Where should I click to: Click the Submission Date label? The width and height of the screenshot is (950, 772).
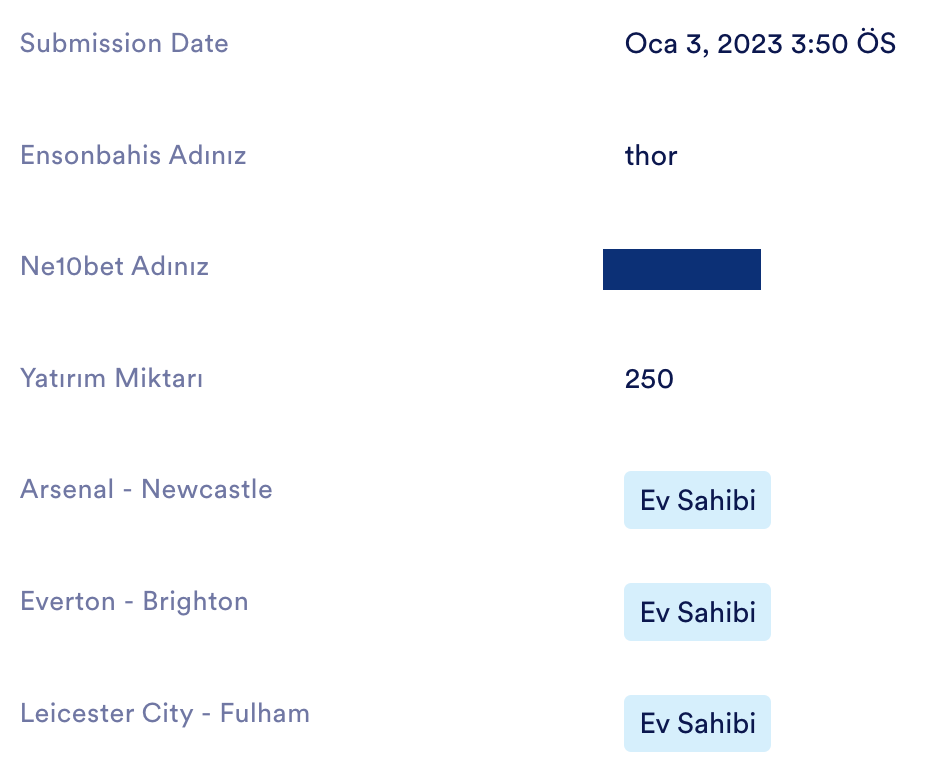[x=124, y=44]
